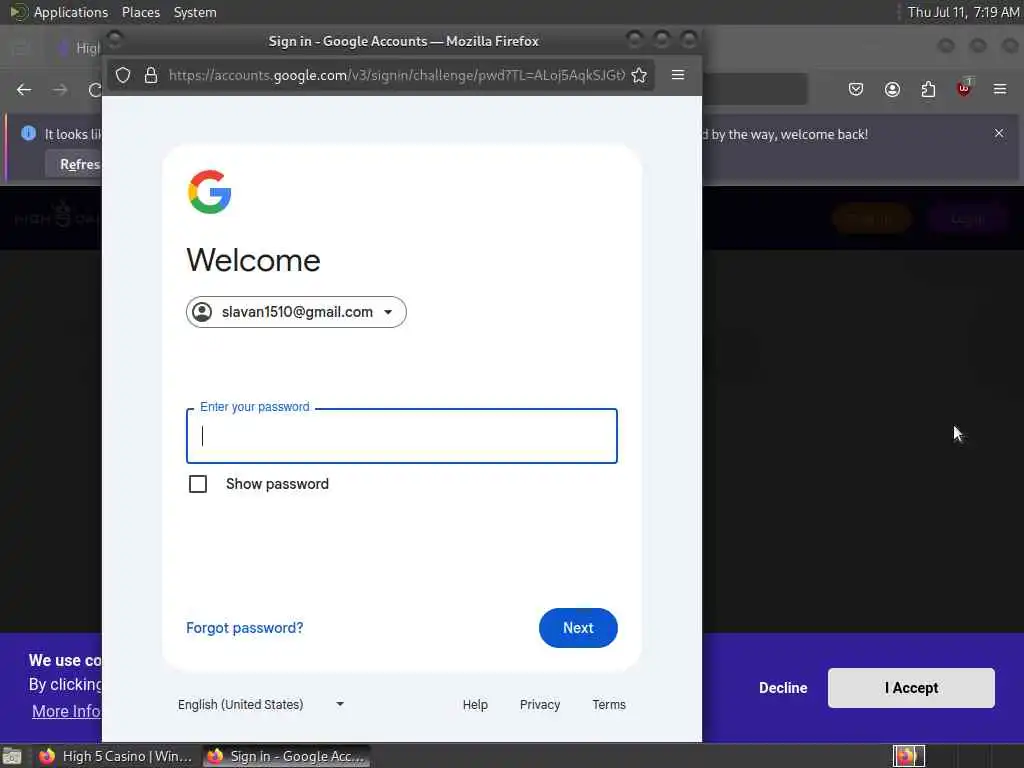Image resolution: width=1024 pixels, height=768 pixels.
Task: Open the Firefox account icon
Action: [x=892, y=89]
